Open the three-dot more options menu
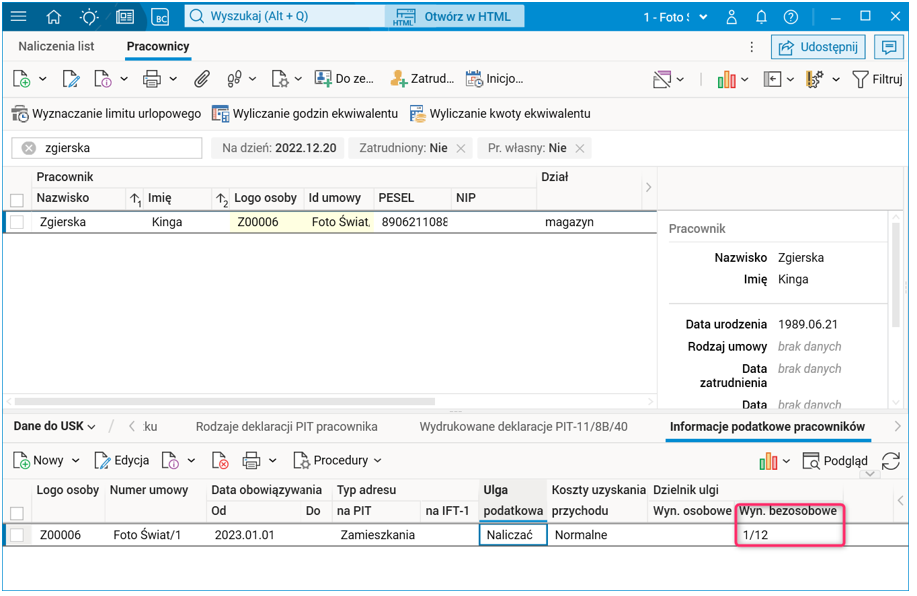This screenshot has width=917, height=596. tap(751, 47)
